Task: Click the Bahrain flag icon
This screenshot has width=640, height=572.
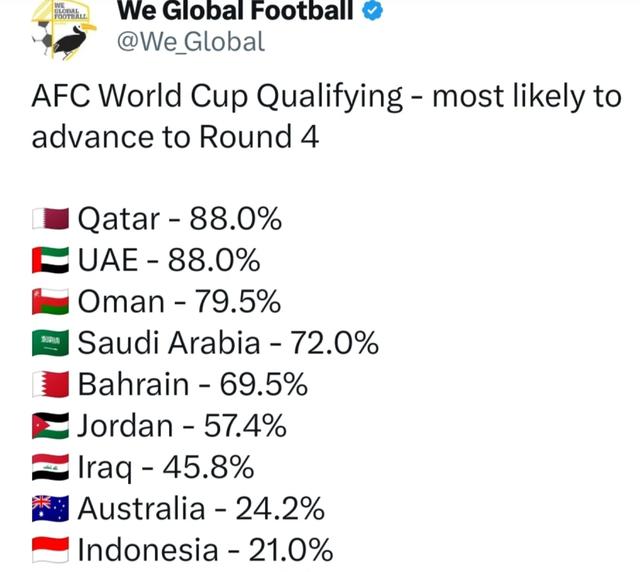Action: tap(50, 384)
